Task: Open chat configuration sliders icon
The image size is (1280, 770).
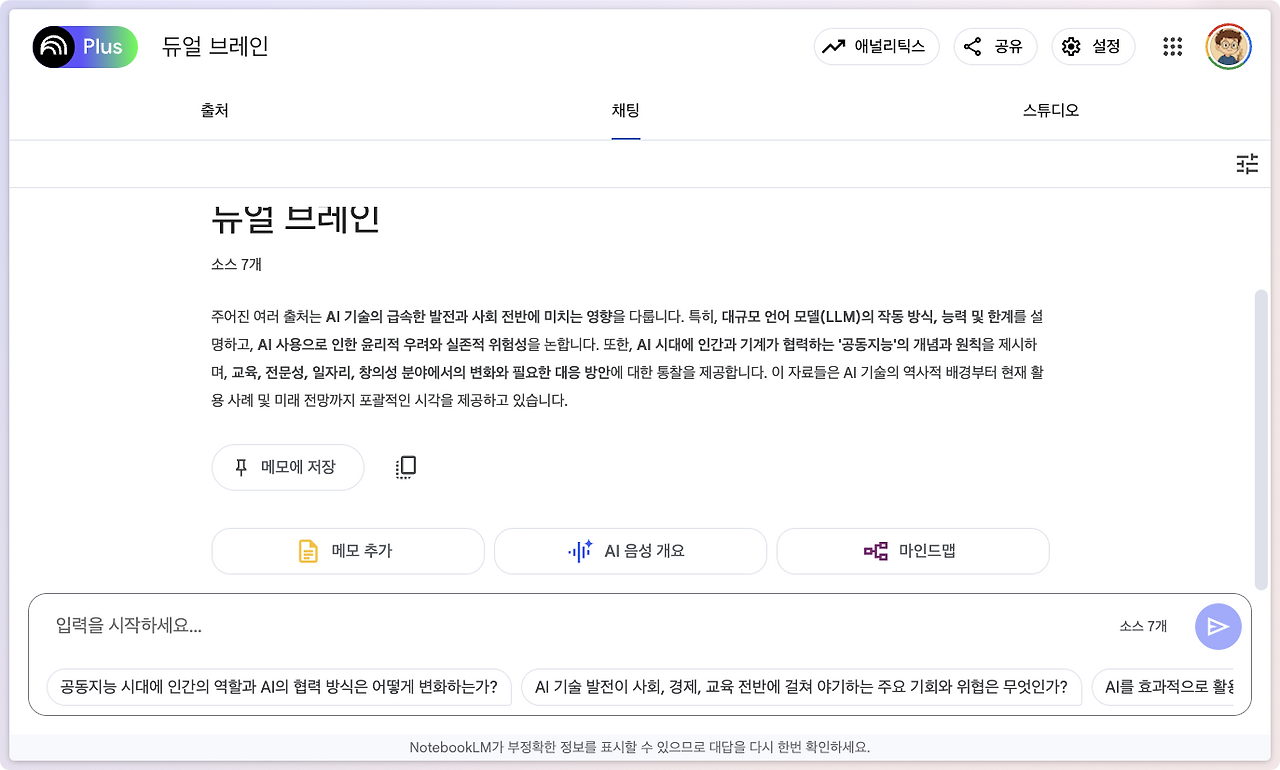Action: [x=1247, y=164]
